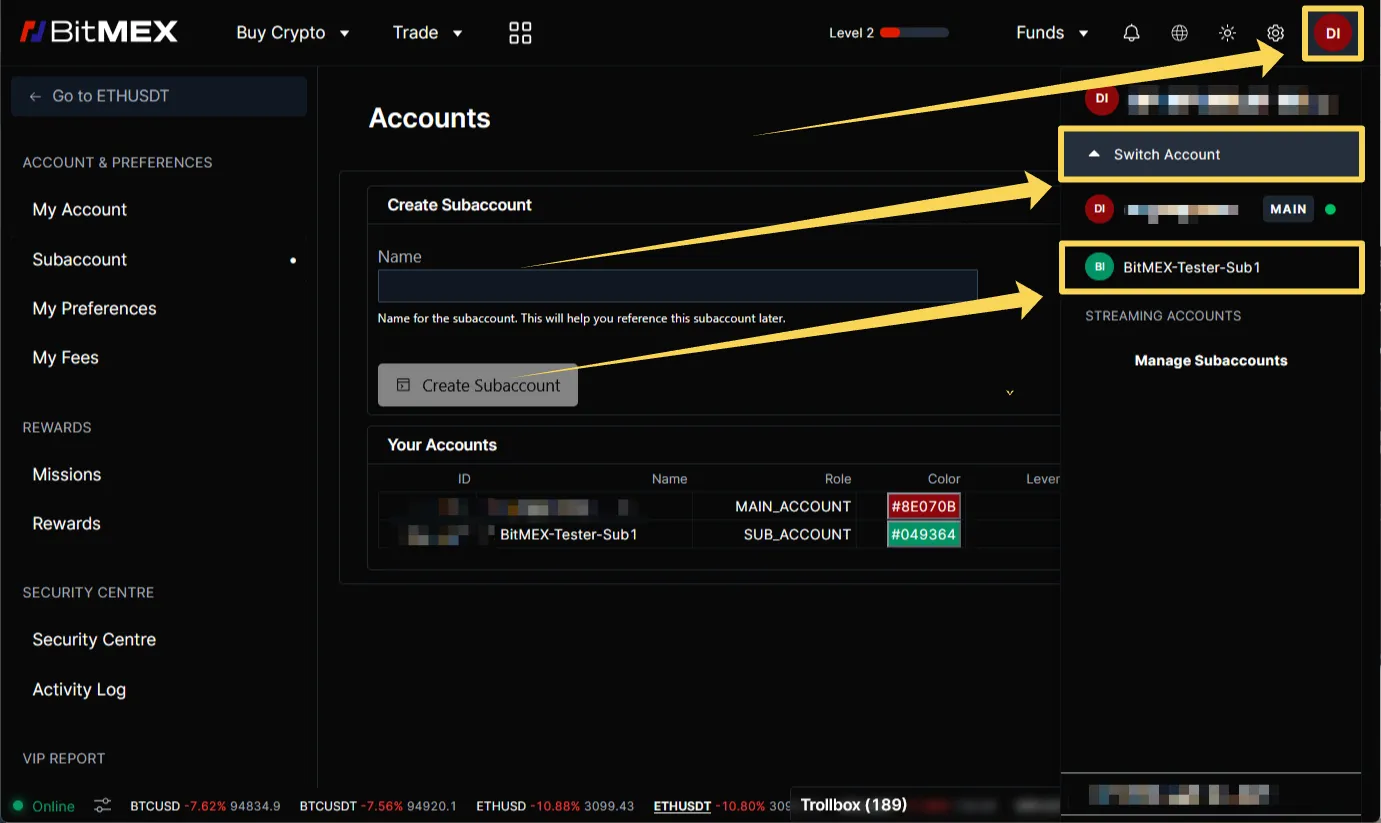Toggle light/dark theme sun icon
Screen dimensions: 1381x823
click(1227, 33)
